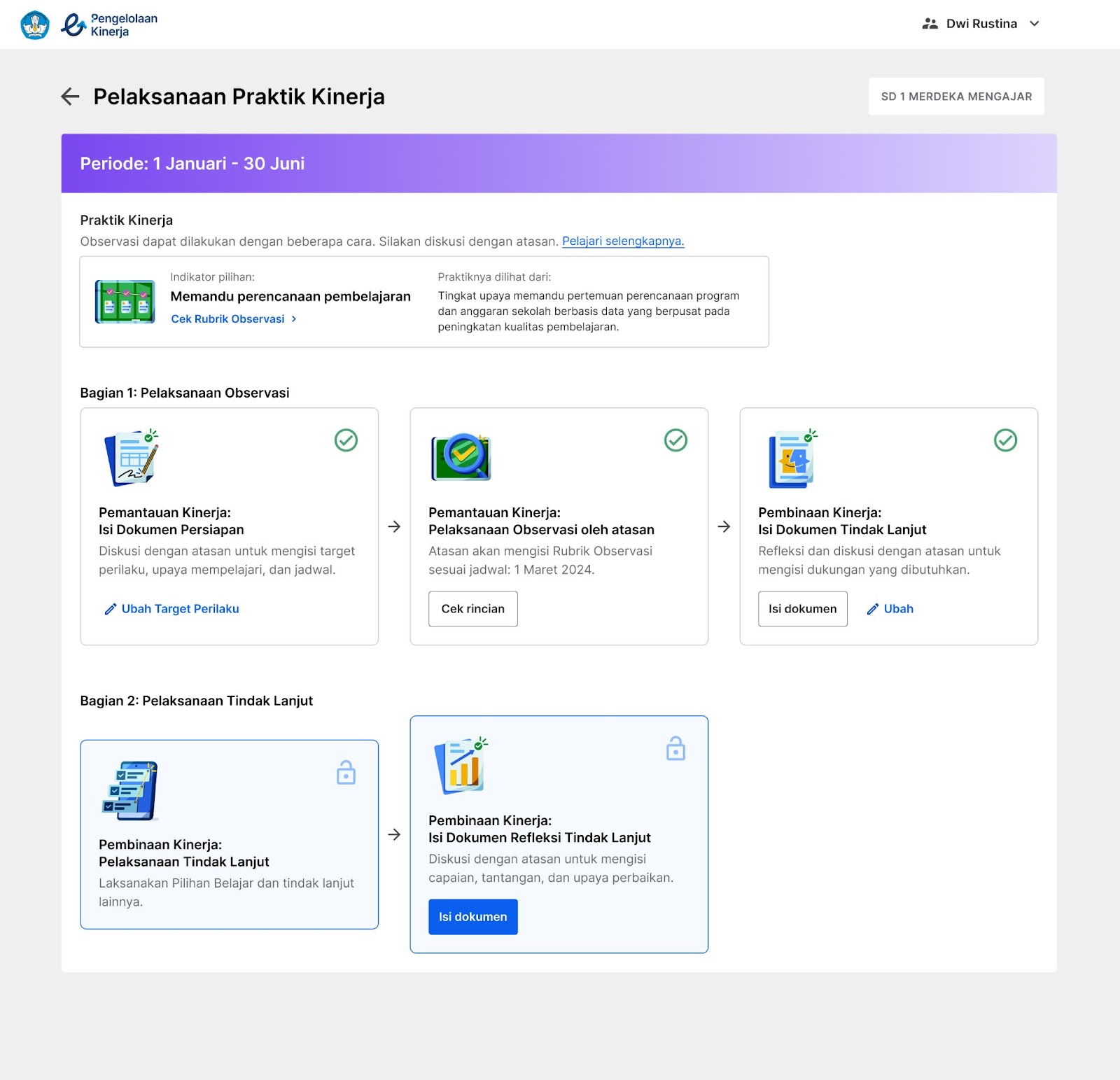Click the checkmark on Pelaksanaan Observasi card

(675, 440)
